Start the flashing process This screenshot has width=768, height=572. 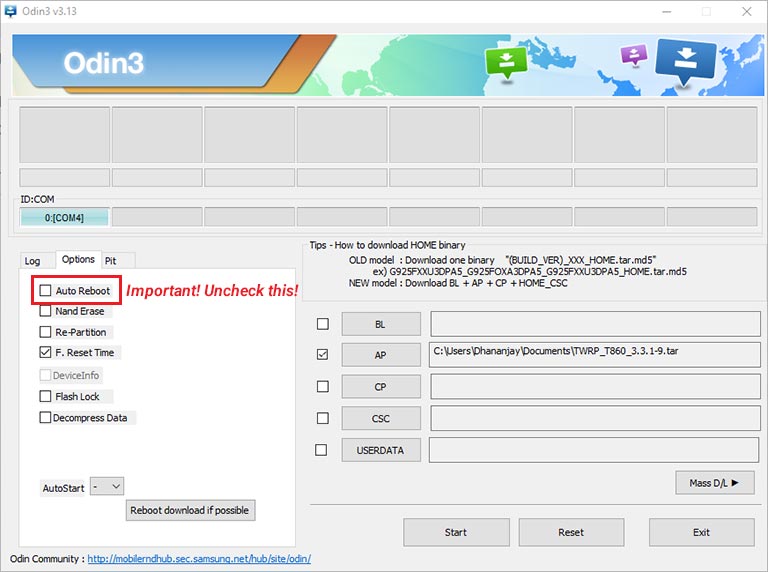click(456, 532)
